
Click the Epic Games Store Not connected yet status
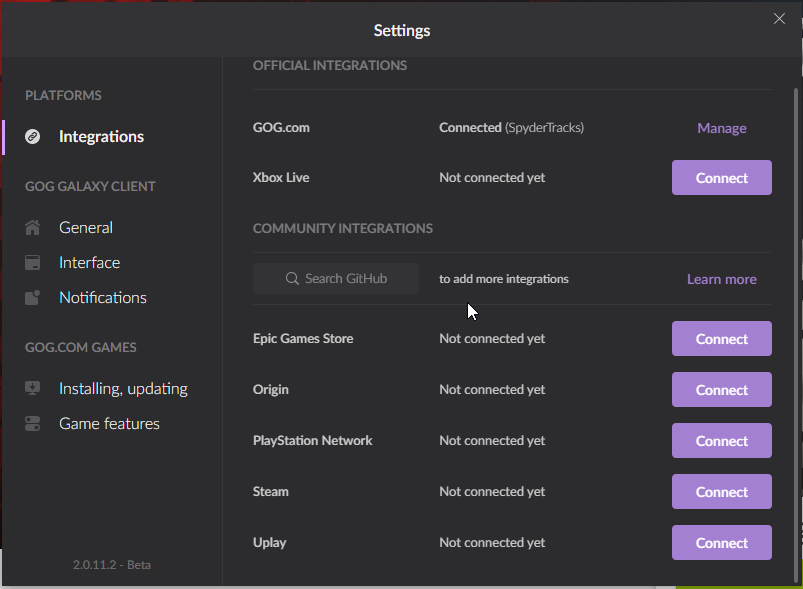point(492,339)
